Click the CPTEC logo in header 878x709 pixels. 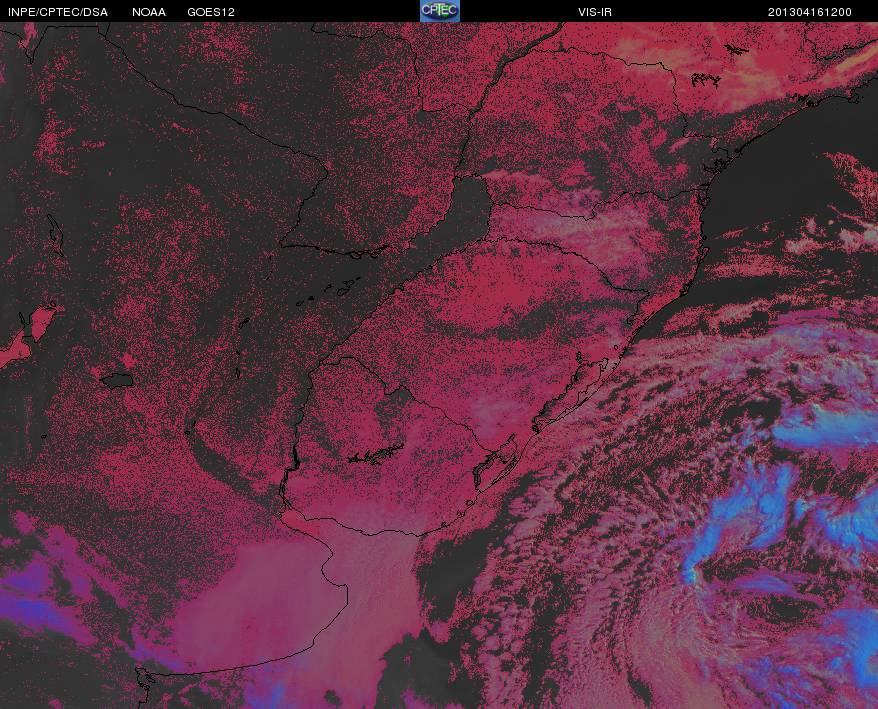(440, 11)
